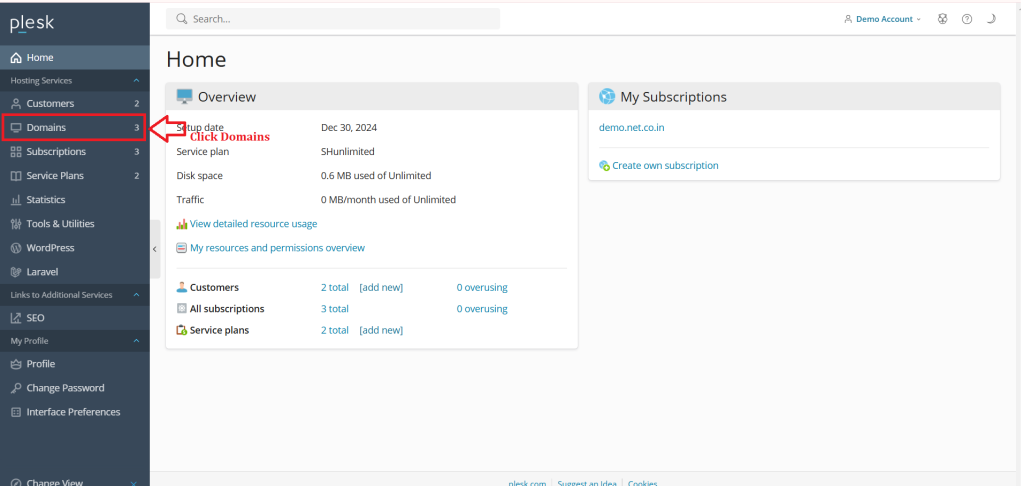
Task: Open Tools & Utilities menu item
Action: pyautogui.click(x=74, y=224)
